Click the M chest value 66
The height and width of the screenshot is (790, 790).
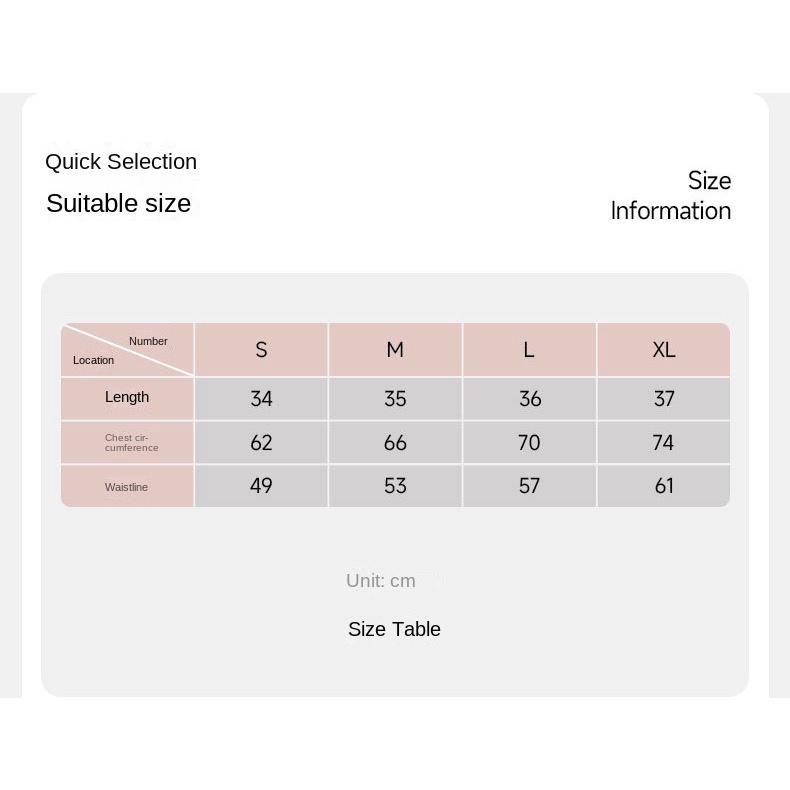pos(395,443)
